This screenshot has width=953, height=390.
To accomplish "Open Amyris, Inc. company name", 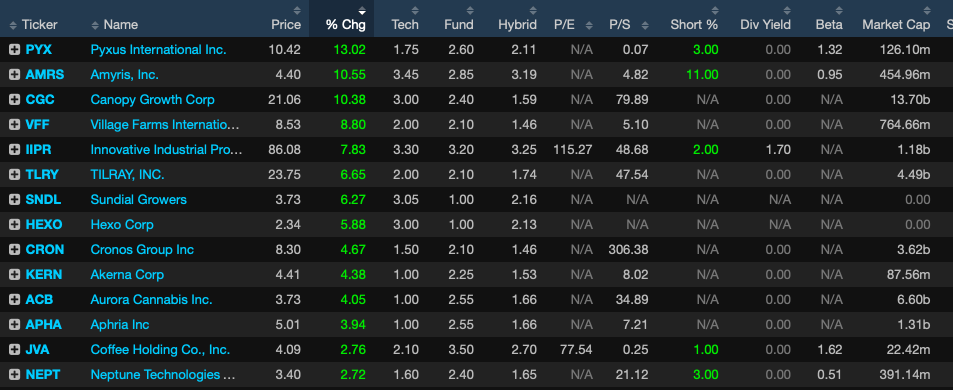I will pos(125,75).
